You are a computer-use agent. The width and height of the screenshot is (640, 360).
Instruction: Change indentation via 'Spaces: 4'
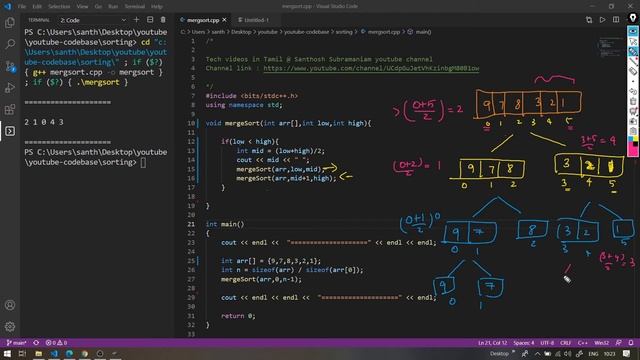pos(524,342)
